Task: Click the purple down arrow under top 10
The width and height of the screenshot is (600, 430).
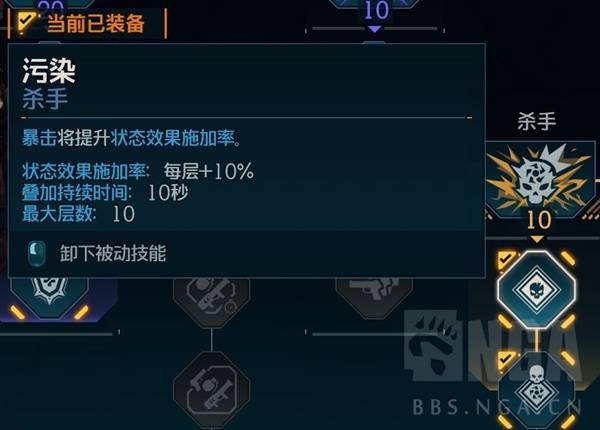Action: click(374, 29)
